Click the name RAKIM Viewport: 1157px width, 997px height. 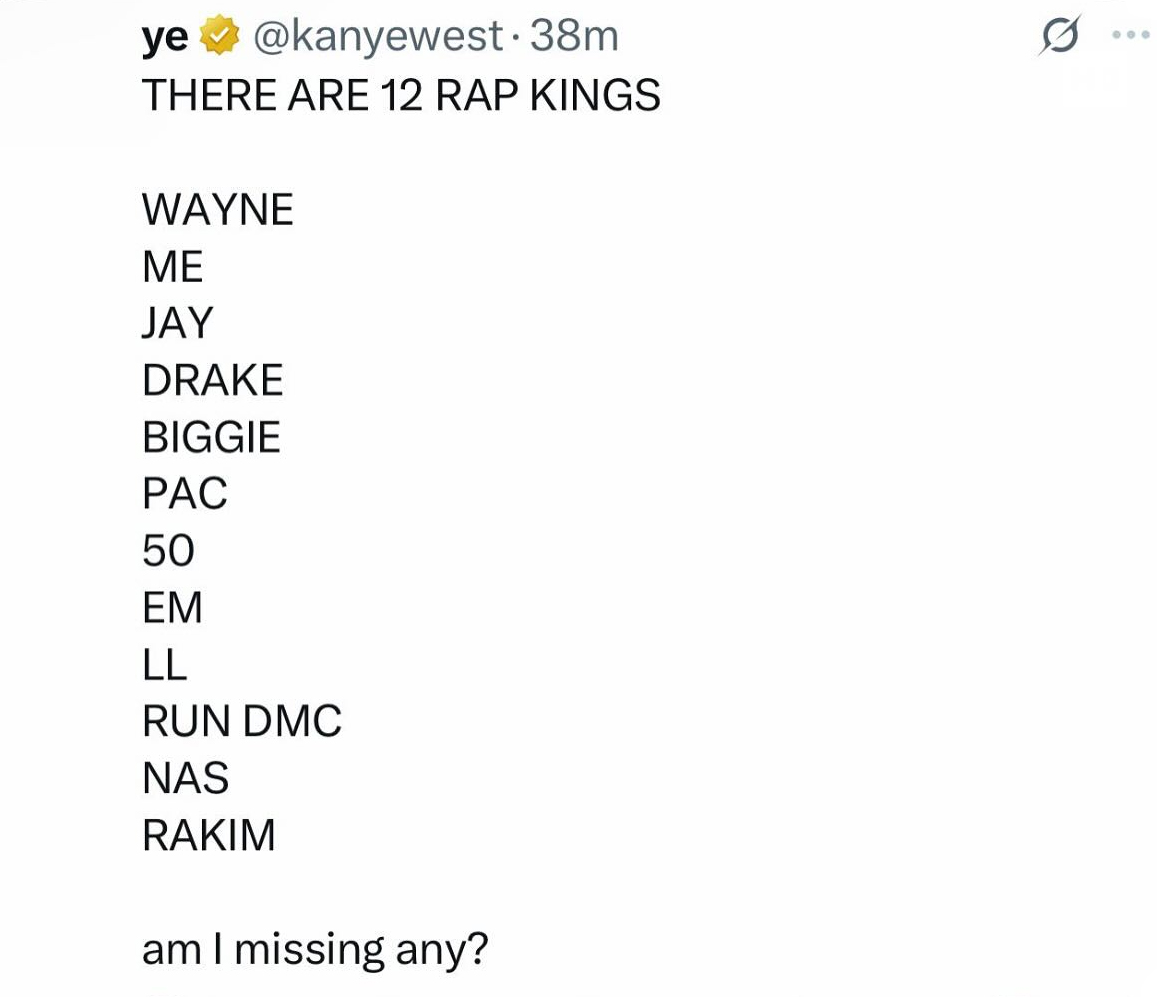pyautogui.click(x=209, y=835)
